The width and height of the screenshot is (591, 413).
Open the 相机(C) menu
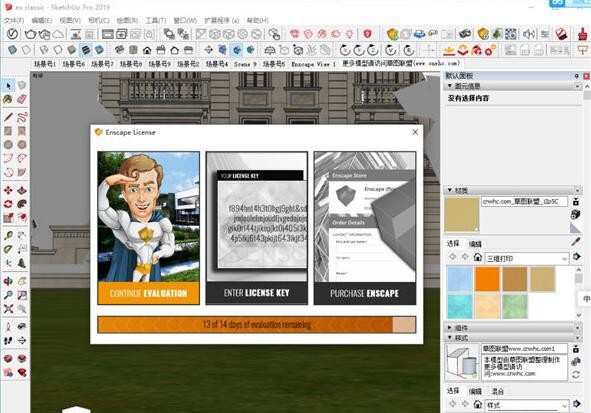coord(98,20)
